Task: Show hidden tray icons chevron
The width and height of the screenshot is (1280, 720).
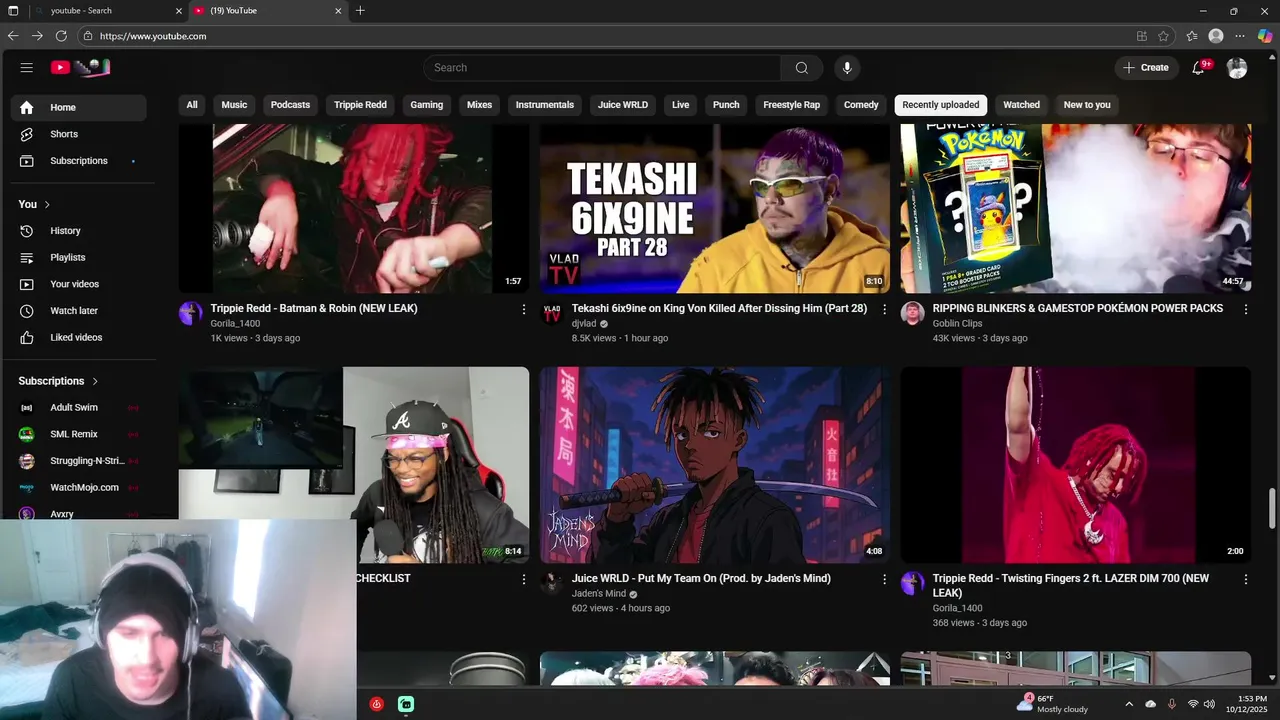Action: (x=1129, y=704)
